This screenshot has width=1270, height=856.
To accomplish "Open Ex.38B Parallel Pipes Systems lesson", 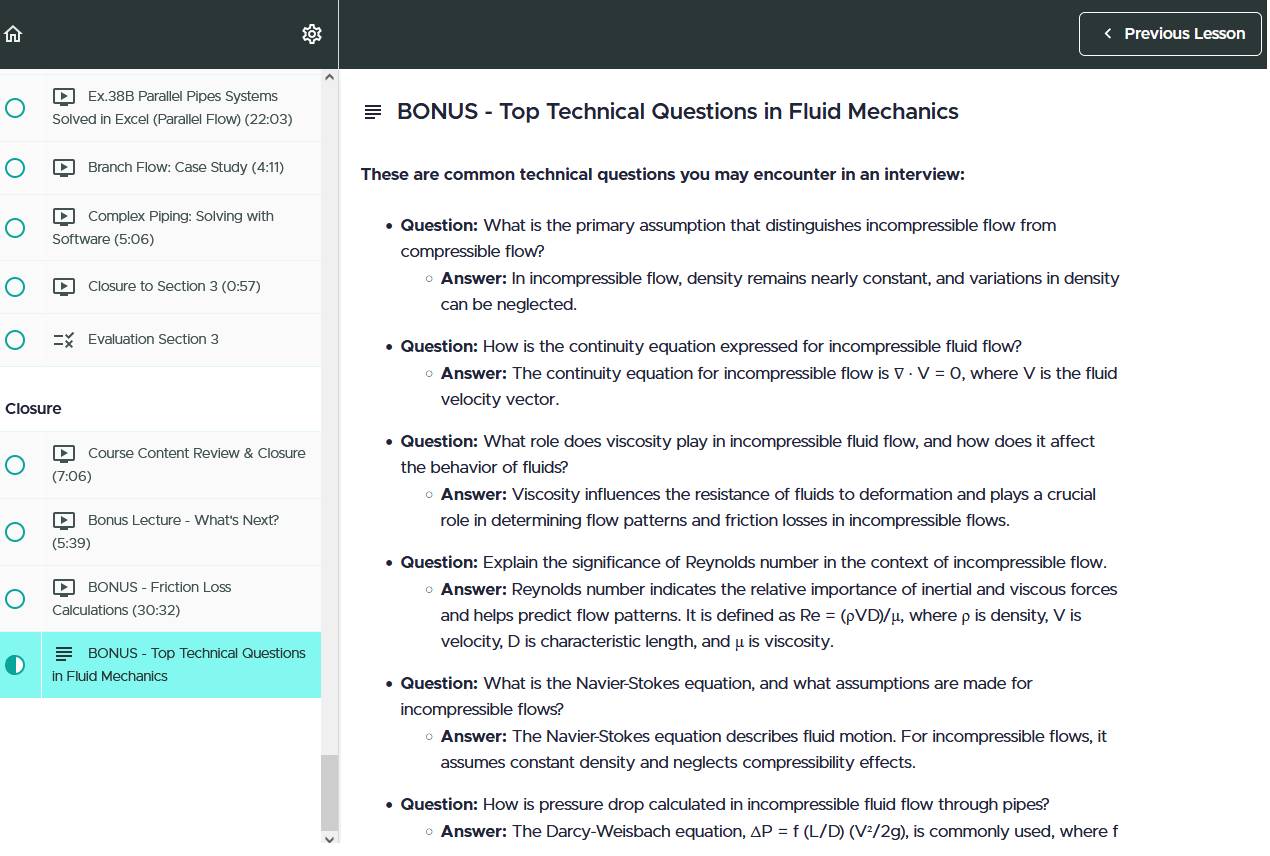I will click(x=160, y=108).
